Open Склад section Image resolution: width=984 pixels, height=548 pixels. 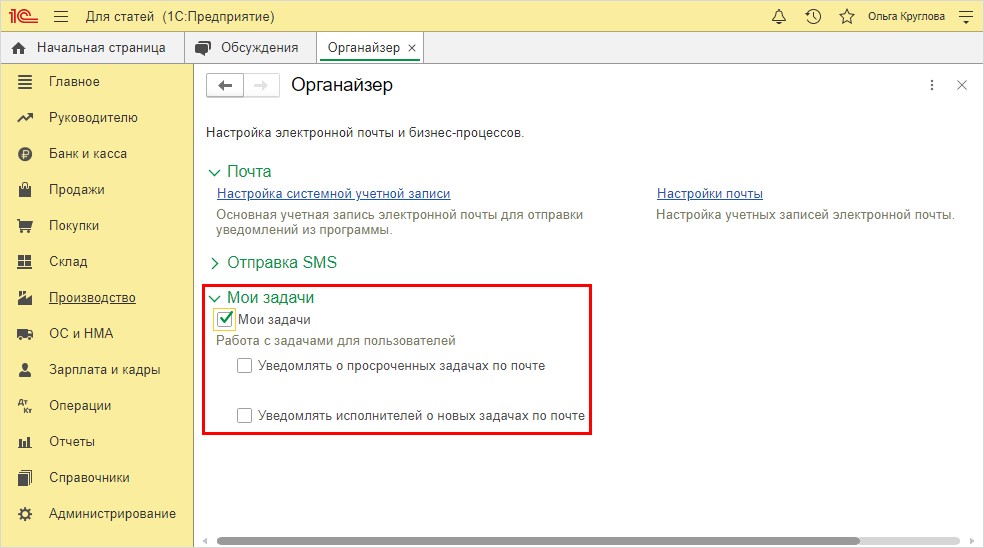[68, 262]
